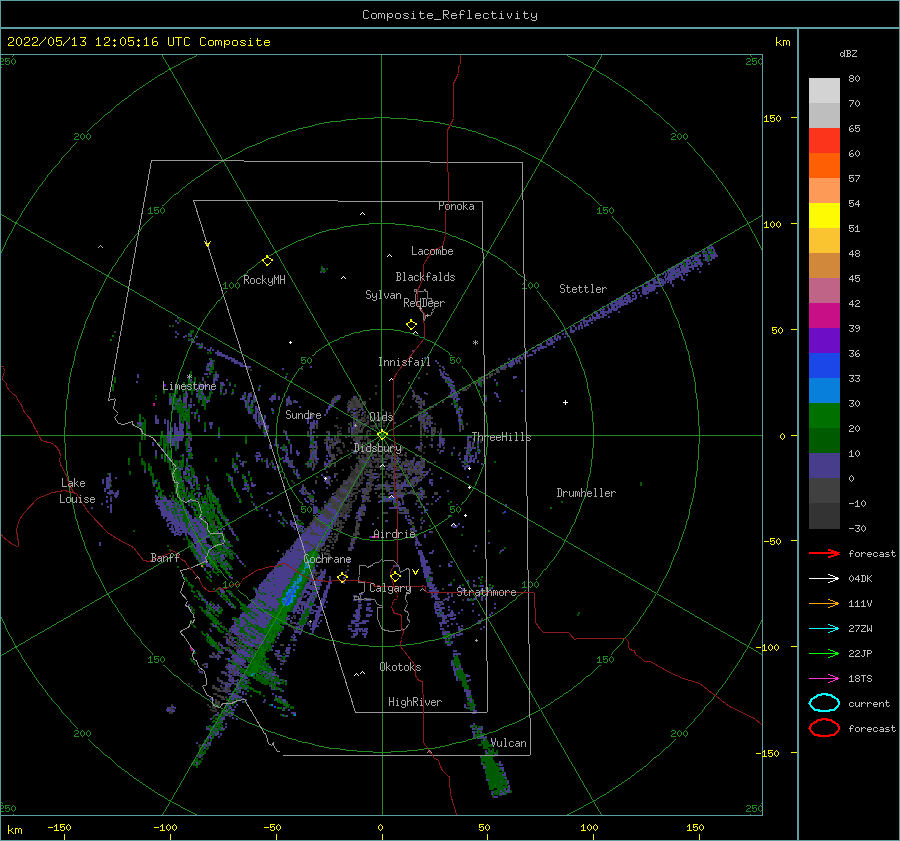Click the Innisfail label
This screenshot has width=900, height=841.
pyautogui.click(x=404, y=362)
